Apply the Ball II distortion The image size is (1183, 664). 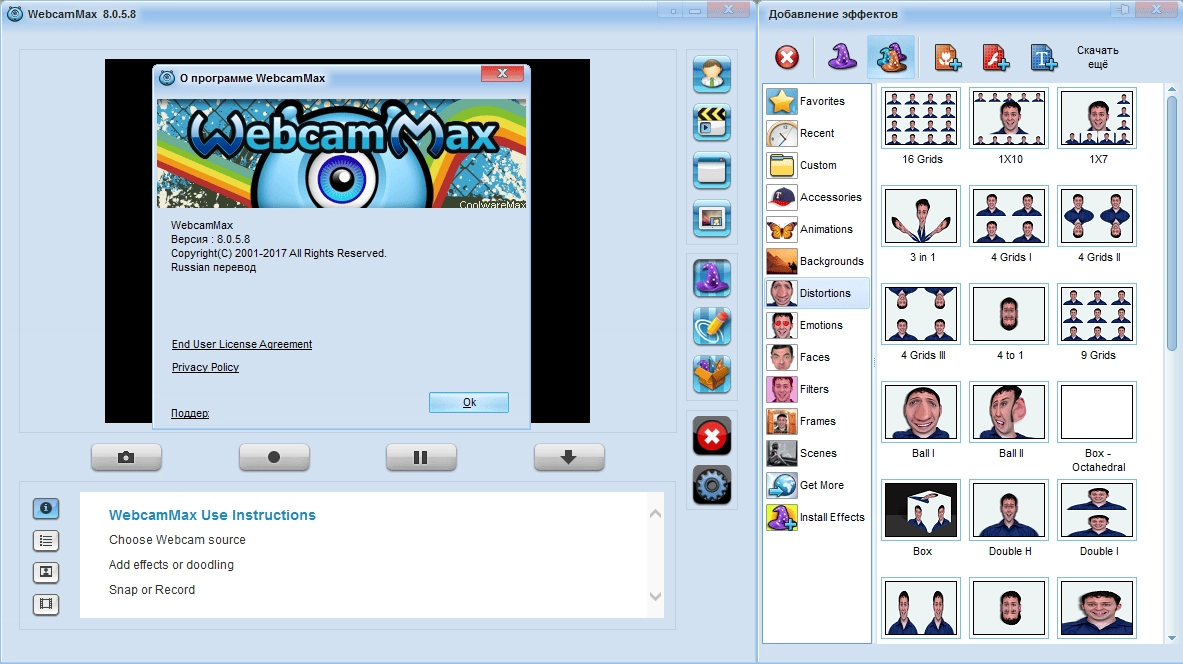point(1009,413)
